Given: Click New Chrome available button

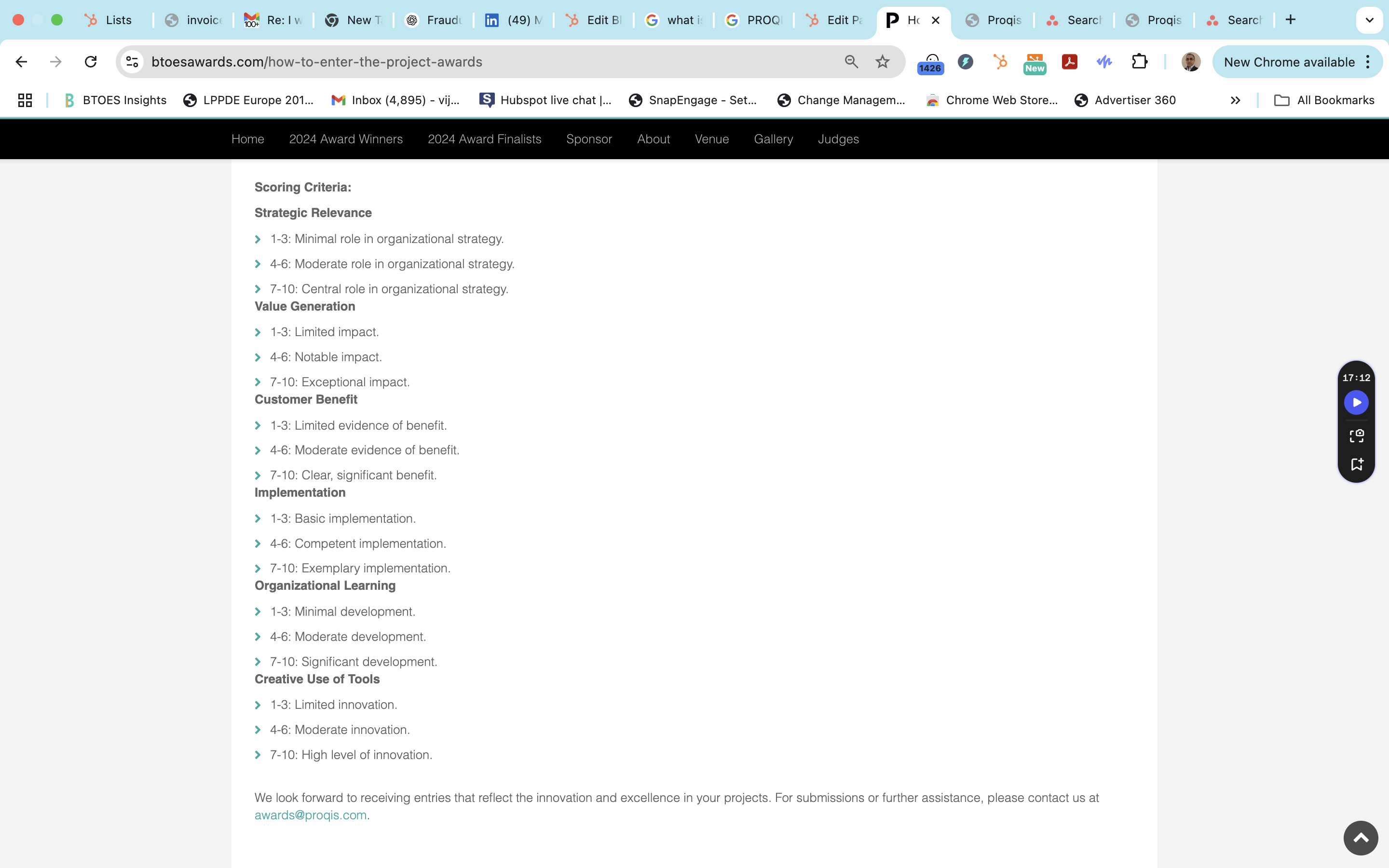Looking at the screenshot, I should coord(1289,62).
